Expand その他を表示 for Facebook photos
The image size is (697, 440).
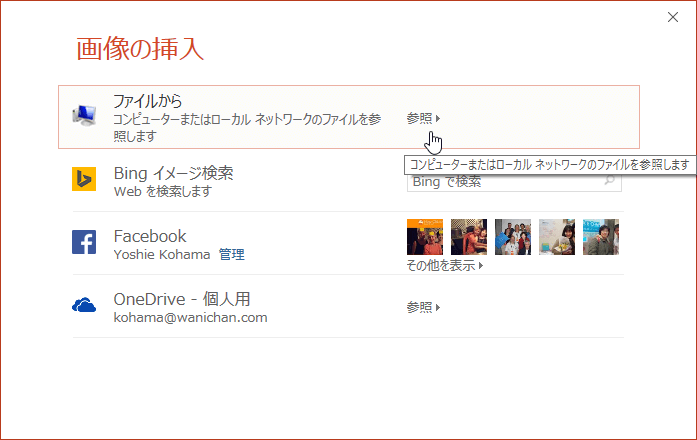click(445, 265)
